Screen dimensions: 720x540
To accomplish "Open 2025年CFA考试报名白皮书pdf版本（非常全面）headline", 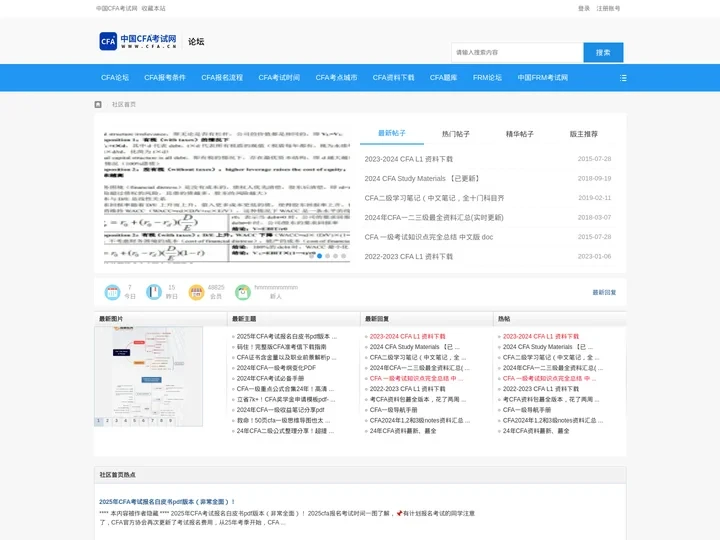I will (x=167, y=501).
